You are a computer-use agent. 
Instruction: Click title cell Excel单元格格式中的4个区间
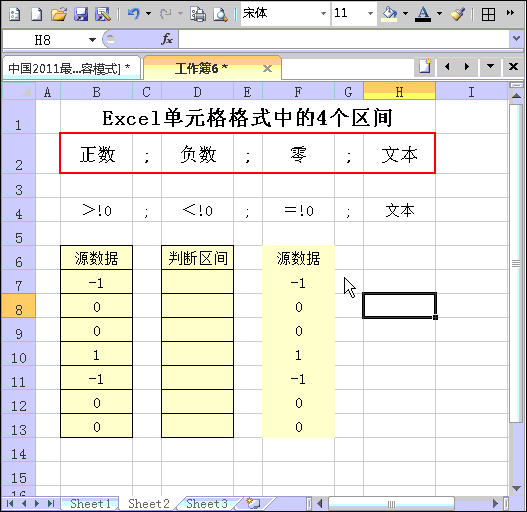coord(248,117)
